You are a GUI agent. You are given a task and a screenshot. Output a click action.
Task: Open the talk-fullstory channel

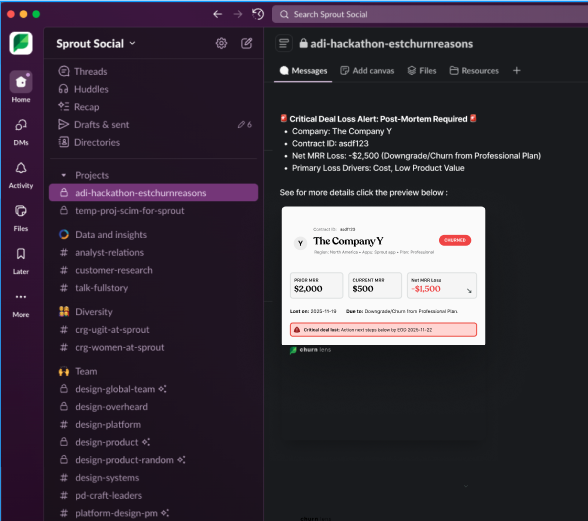[x=154, y=288]
